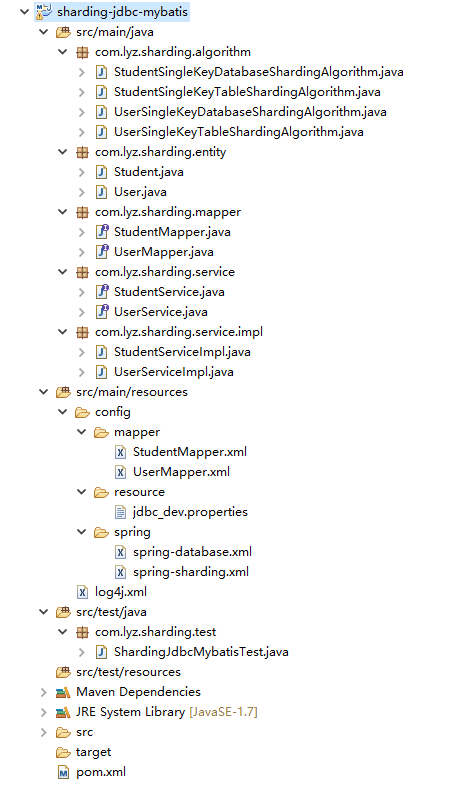Click the com.lyz.sharding.service.impl package icon
454x795 pixels.
coord(82,332)
